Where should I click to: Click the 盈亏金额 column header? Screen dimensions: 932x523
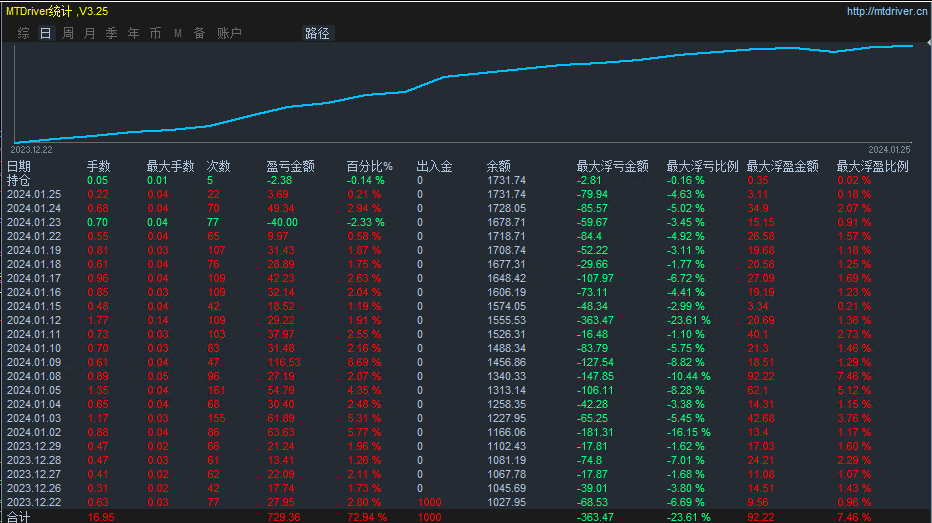tap(291, 166)
